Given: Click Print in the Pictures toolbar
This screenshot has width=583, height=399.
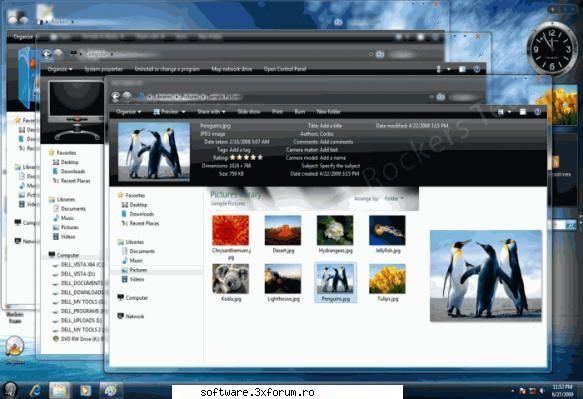Looking at the screenshot, I should pos(277,112).
